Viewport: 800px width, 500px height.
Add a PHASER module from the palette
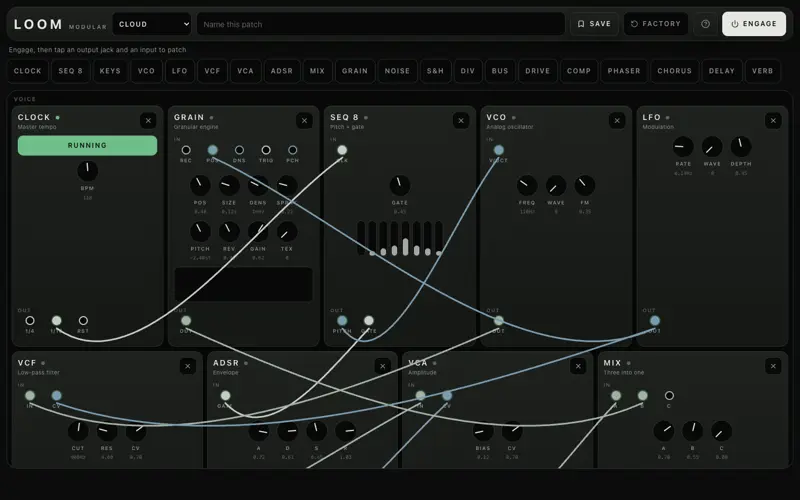coord(624,71)
